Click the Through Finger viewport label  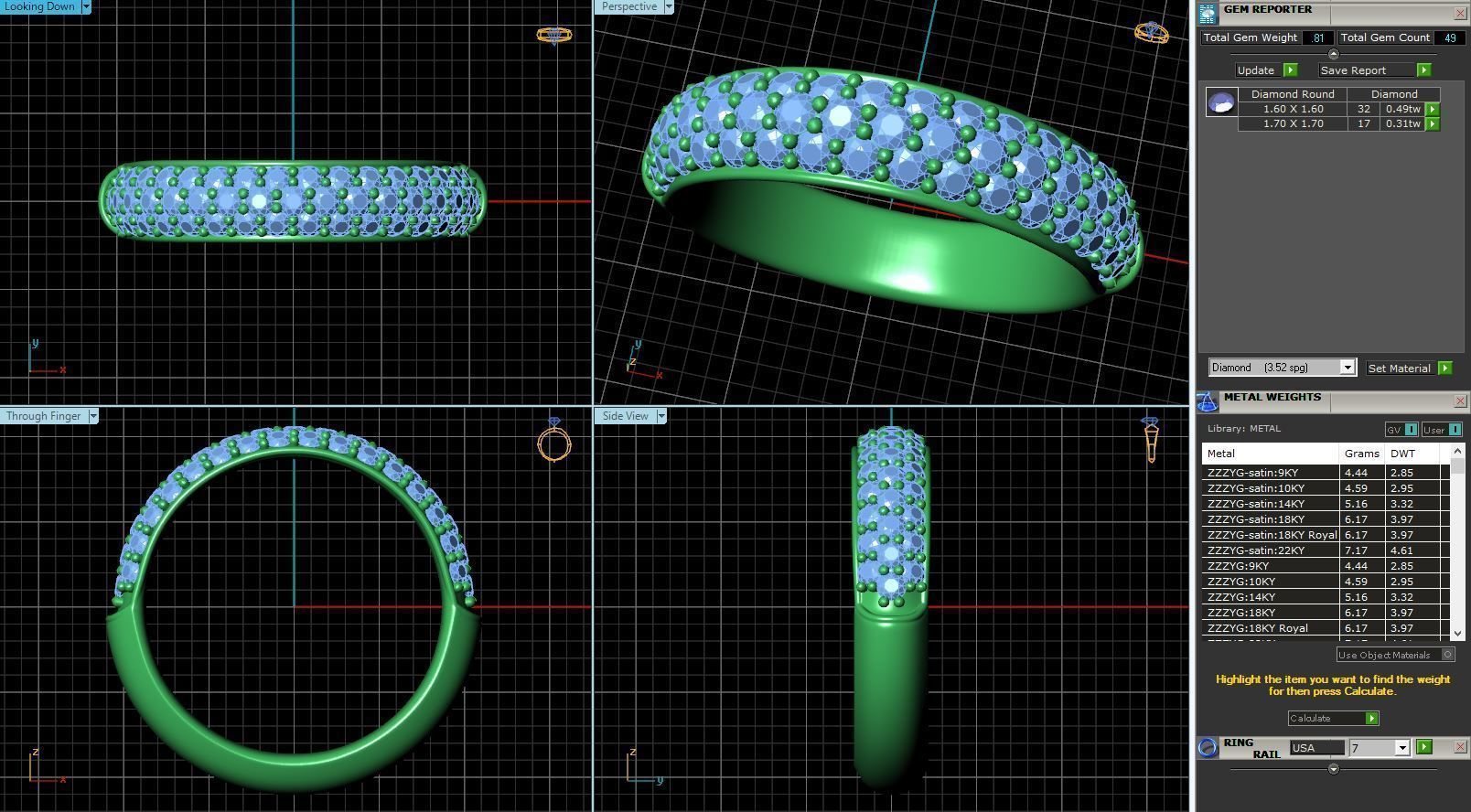[x=43, y=416]
